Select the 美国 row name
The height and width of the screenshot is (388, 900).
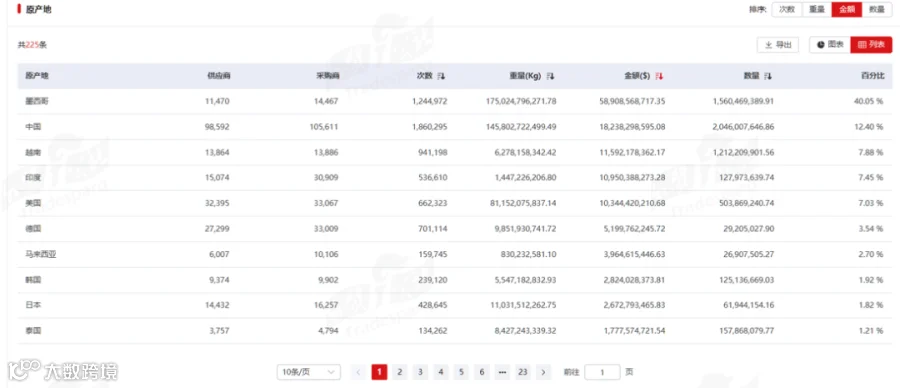click(x=33, y=203)
